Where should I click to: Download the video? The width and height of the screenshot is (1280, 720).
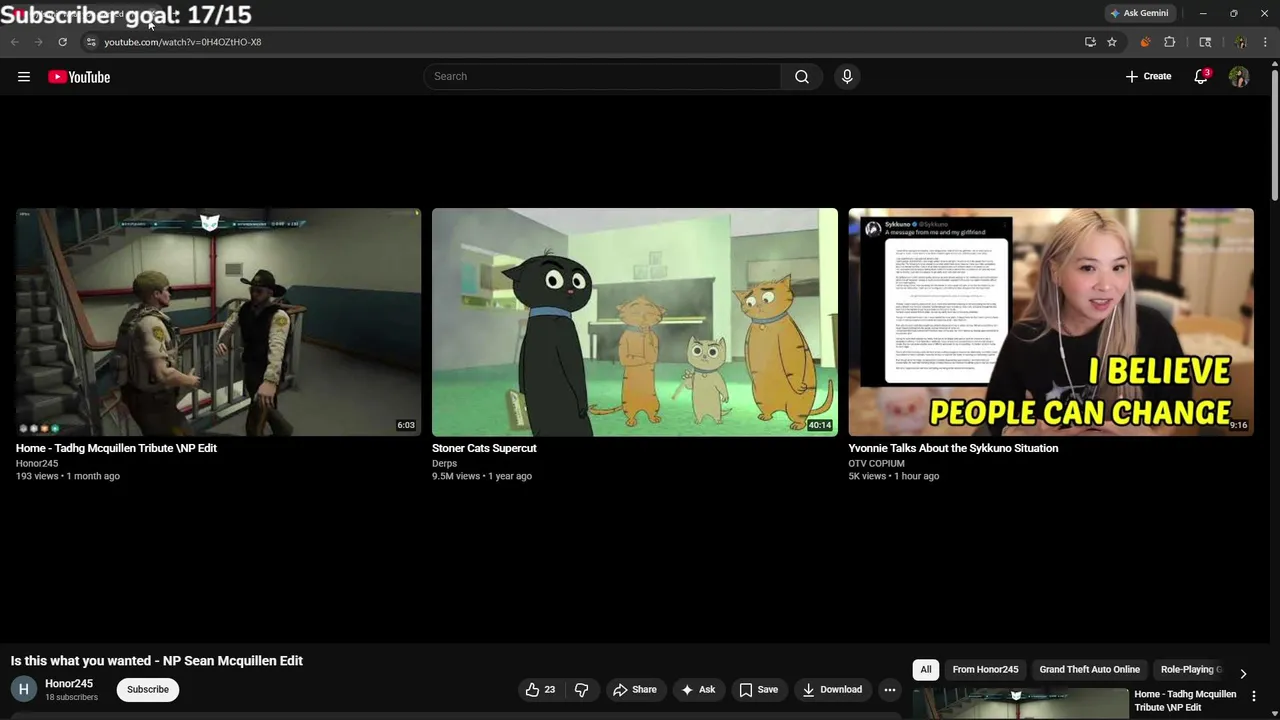pos(832,690)
